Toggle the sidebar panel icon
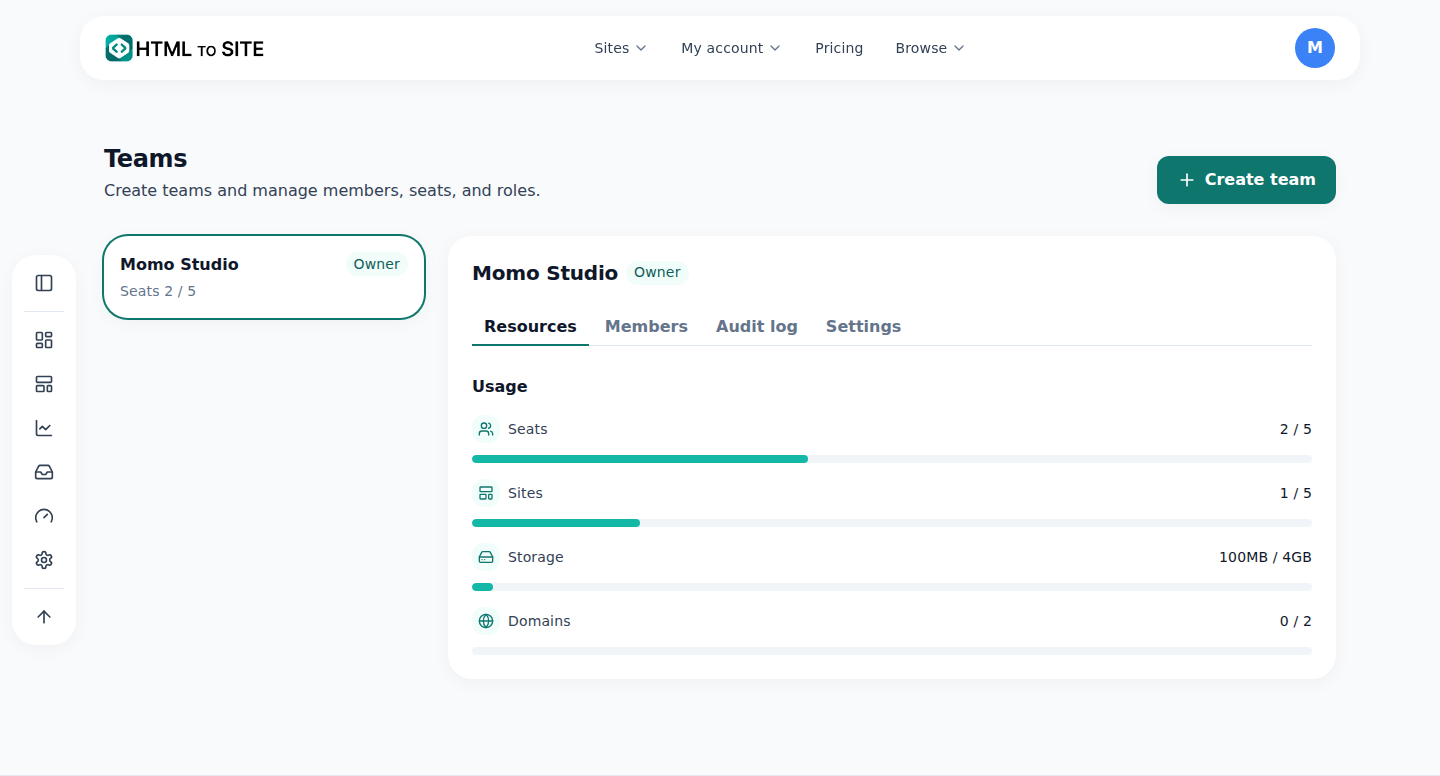This screenshot has height=776, width=1440. pyautogui.click(x=44, y=283)
